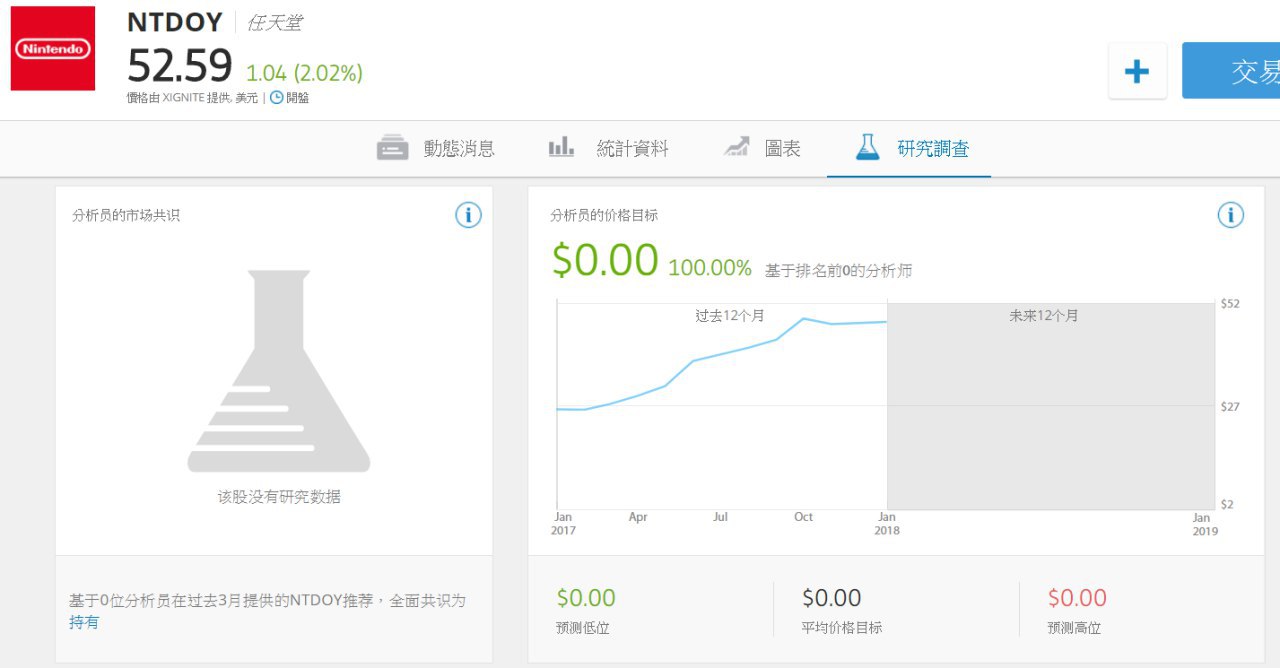The width and height of the screenshot is (1280, 668).
Task: Click the Oct marker on chart axis
Action: pyautogui.click(x=803, y=517)
